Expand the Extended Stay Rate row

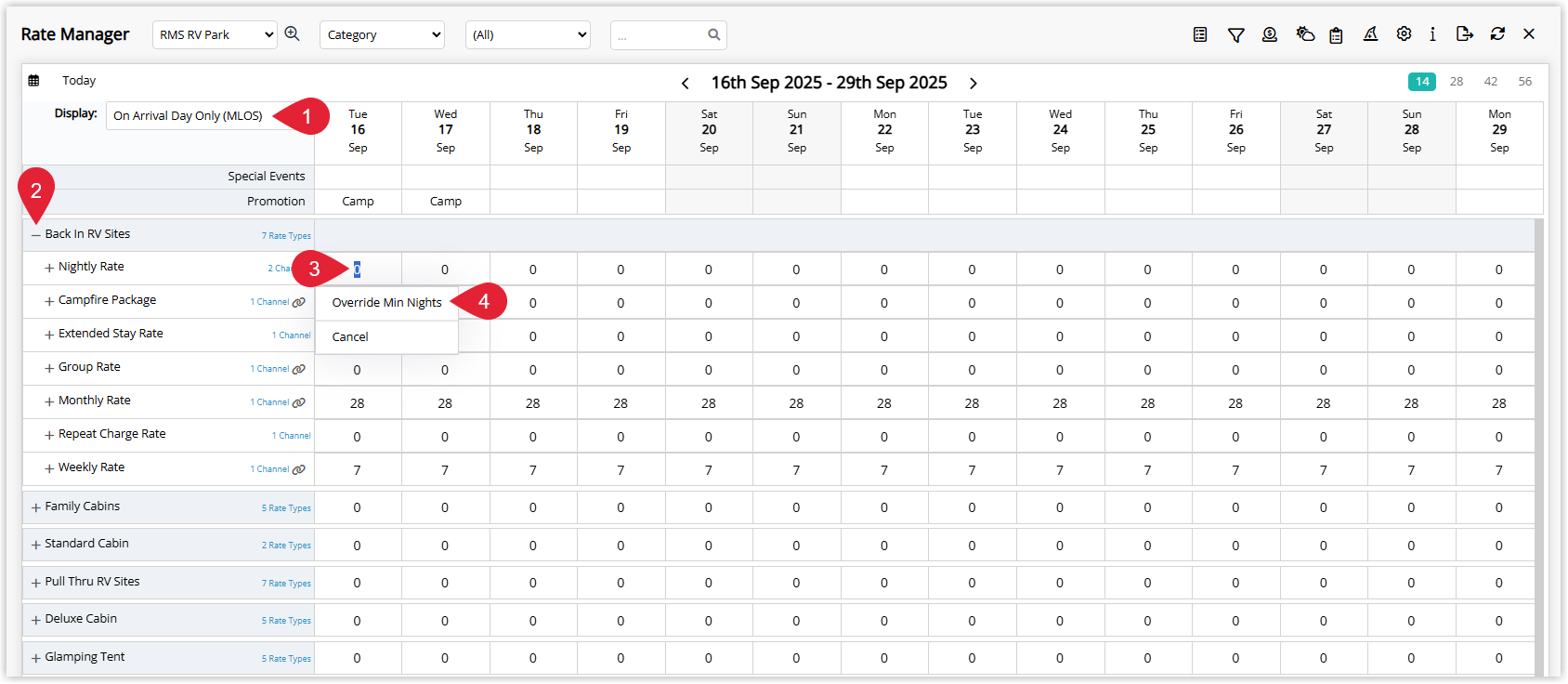[49, 335]
